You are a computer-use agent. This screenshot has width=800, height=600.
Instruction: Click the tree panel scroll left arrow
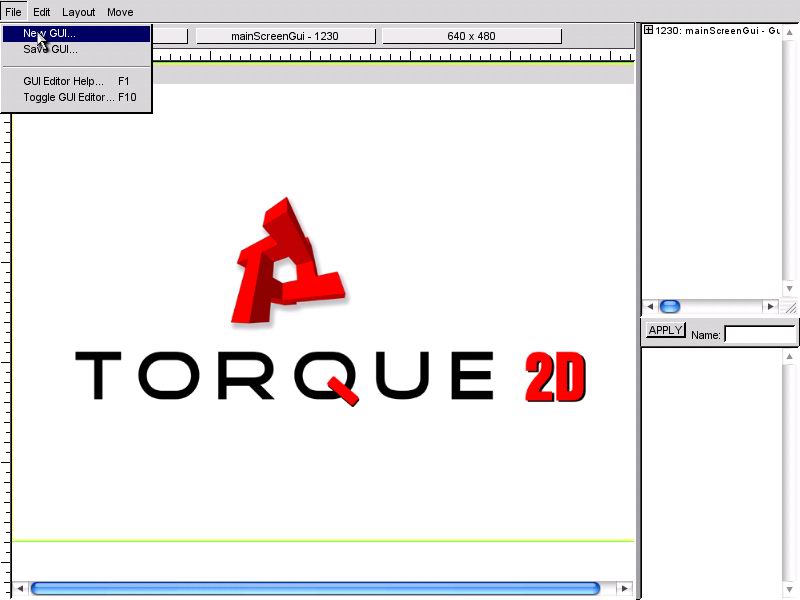(649, 306)
